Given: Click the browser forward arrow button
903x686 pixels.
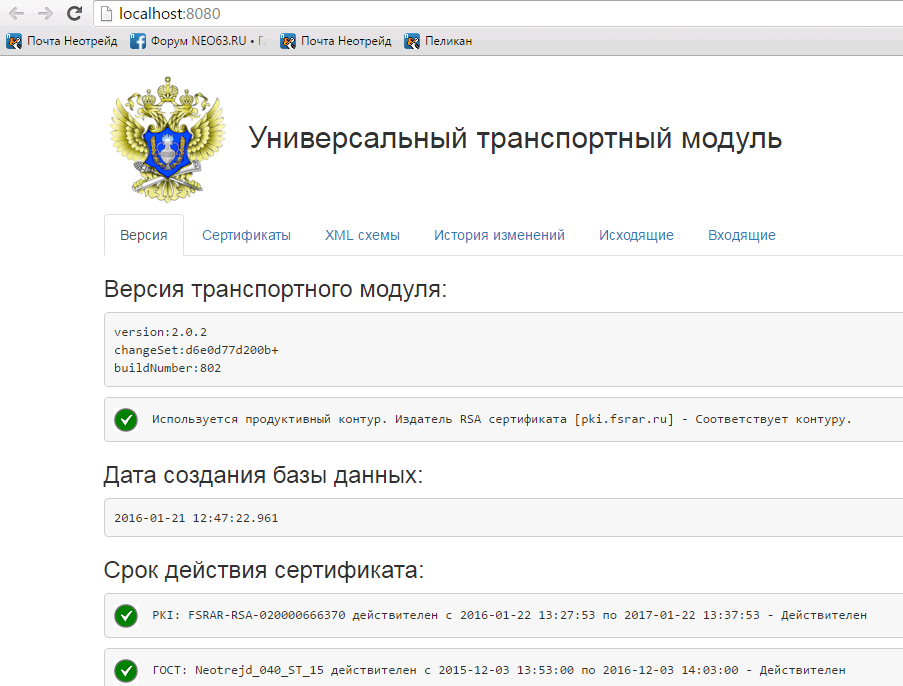Looking at the screenshot, I should pyautogui.click(x=45, y=14).
